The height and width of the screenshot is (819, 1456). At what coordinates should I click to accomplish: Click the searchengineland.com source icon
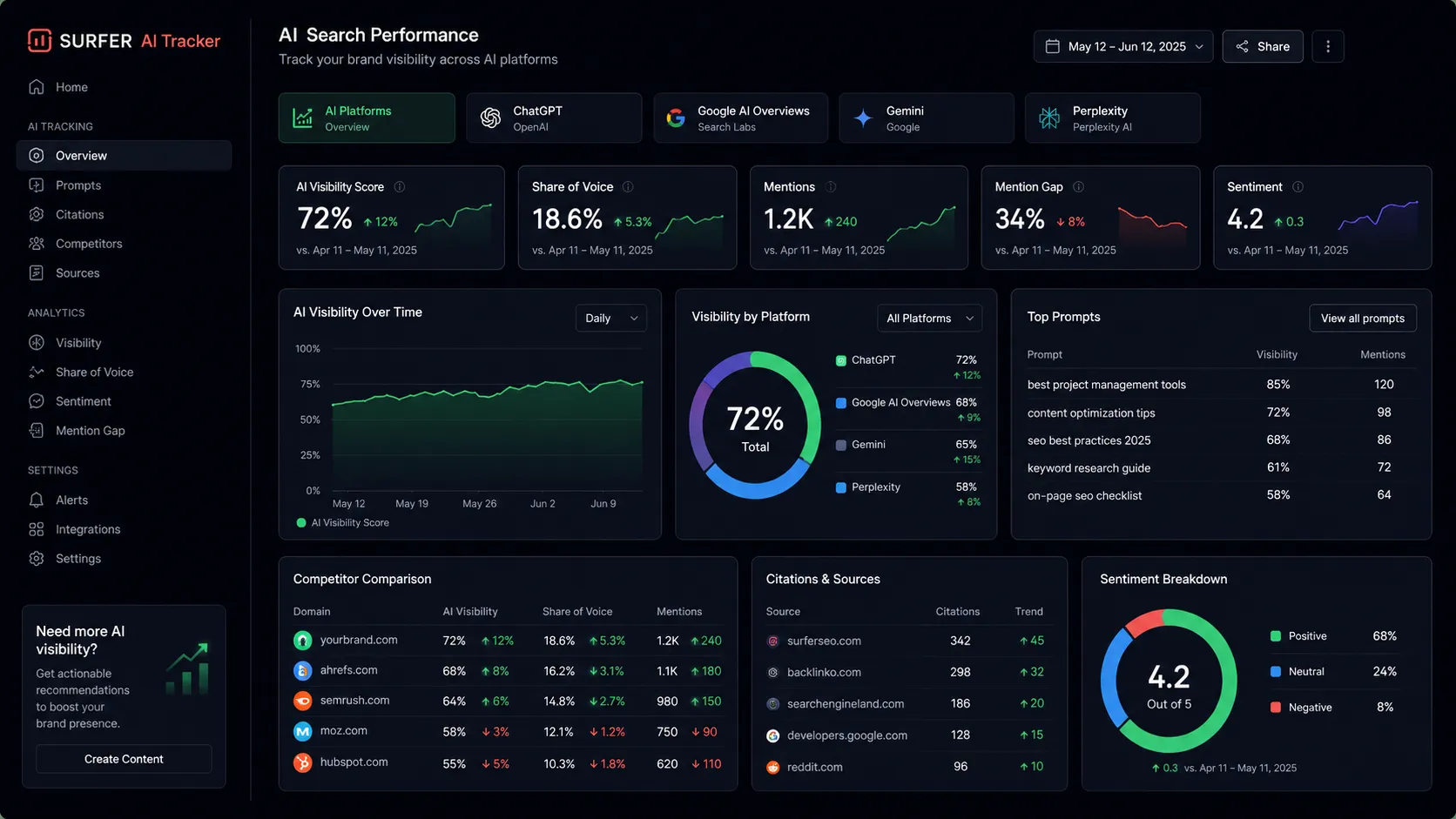tap(772, 704)
